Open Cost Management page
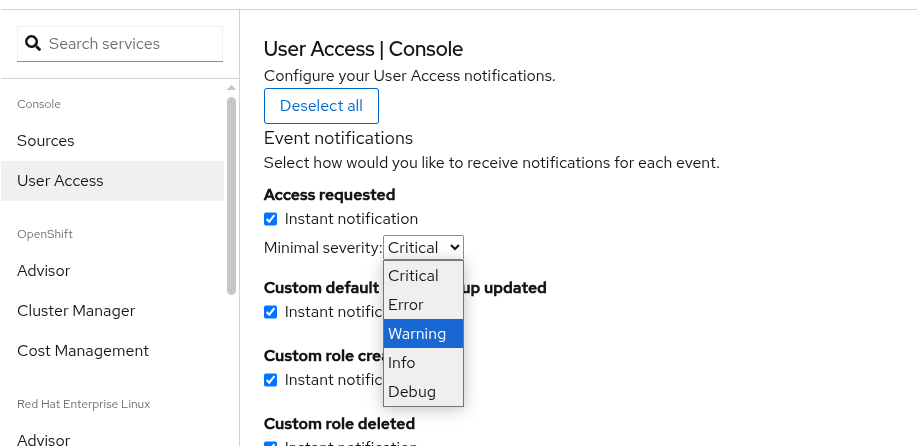 click(83, 351)
